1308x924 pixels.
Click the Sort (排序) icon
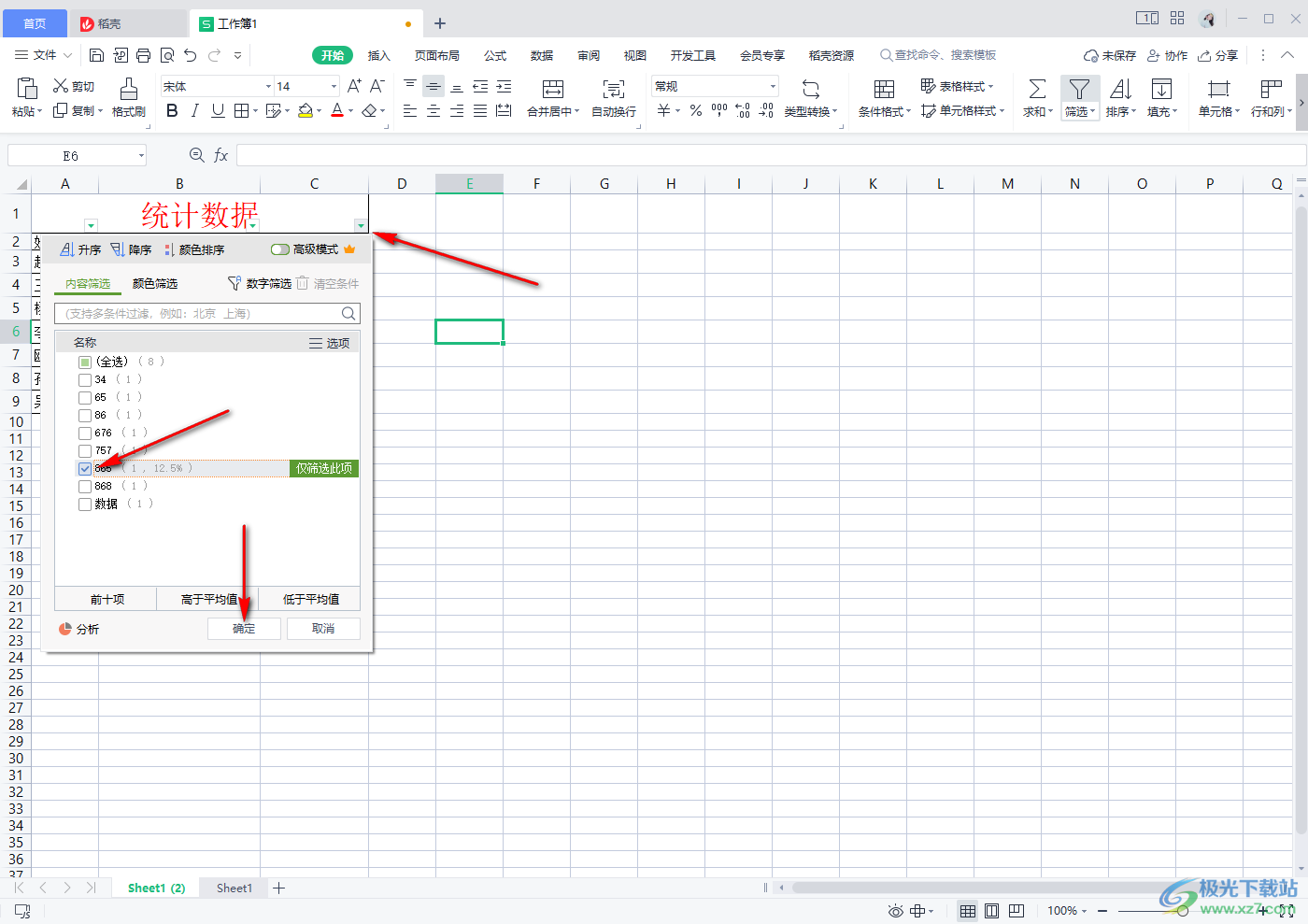[x=1120, y=89]
